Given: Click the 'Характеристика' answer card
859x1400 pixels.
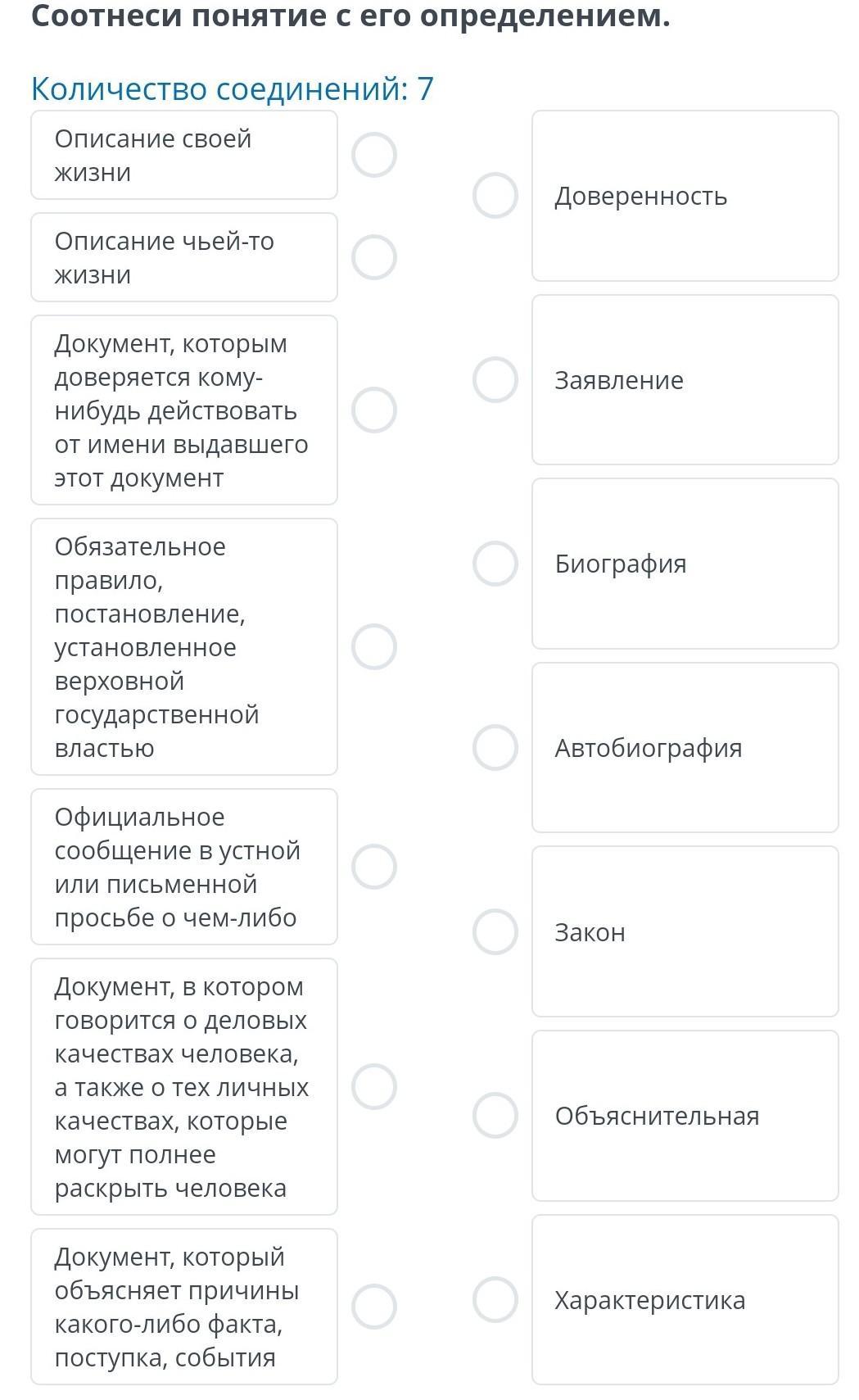Looking at the screenshot, I should tap(685, 1300).
